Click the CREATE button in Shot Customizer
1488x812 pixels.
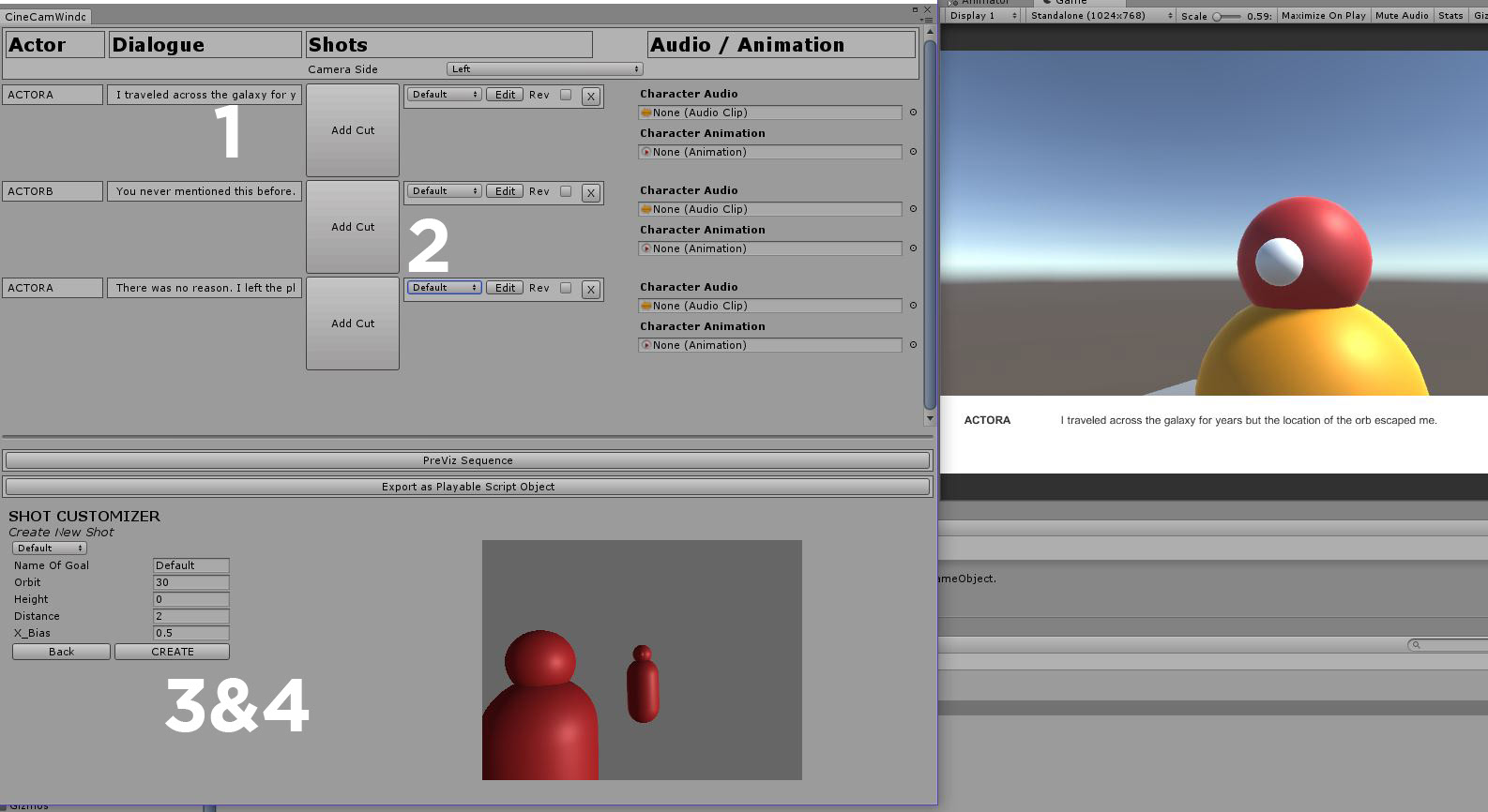pyautogui.click(x=173, y=652)
